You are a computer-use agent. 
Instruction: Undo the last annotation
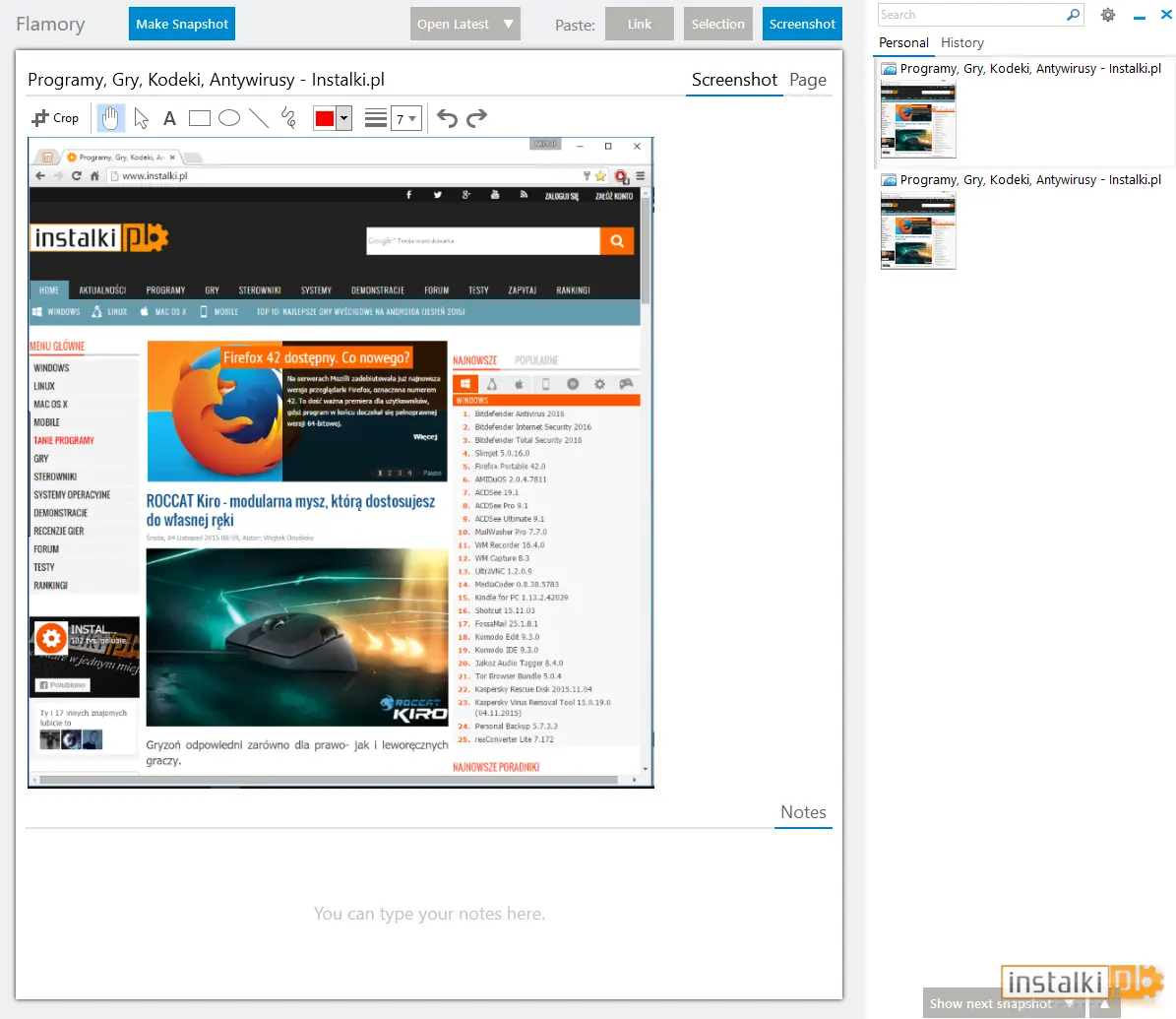447,118
